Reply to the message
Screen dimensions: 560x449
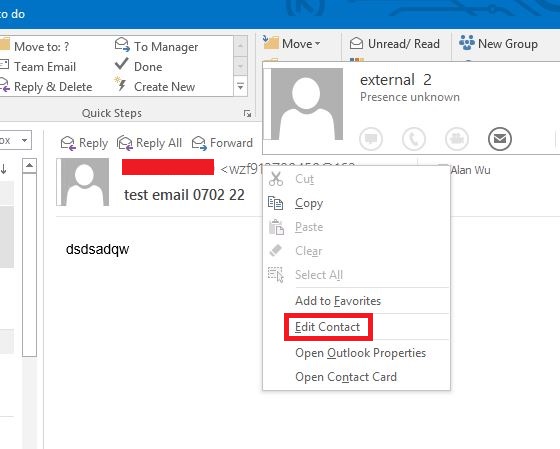tap(84, 143)
